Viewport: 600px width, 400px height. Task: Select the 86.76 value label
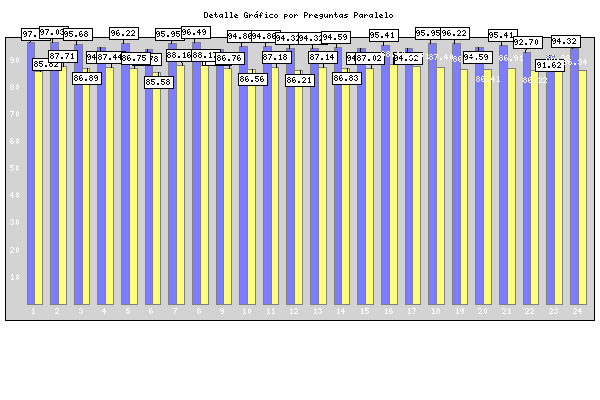[230, 58]
